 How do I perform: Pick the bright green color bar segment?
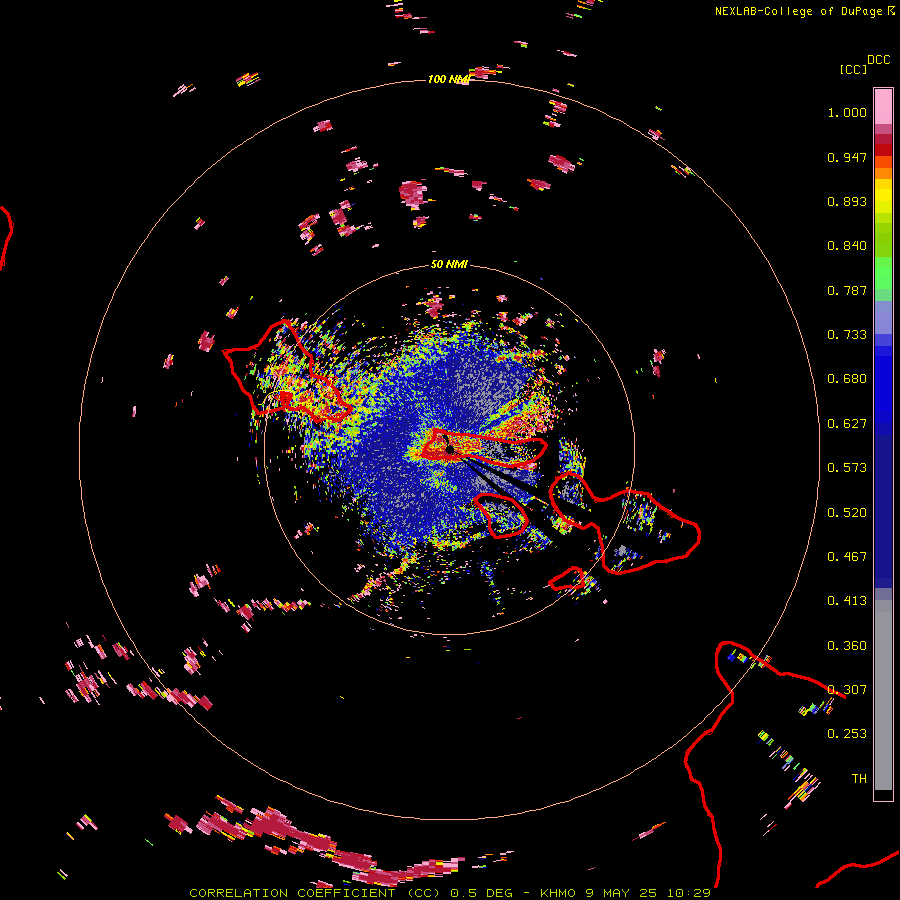click(883, 273)
